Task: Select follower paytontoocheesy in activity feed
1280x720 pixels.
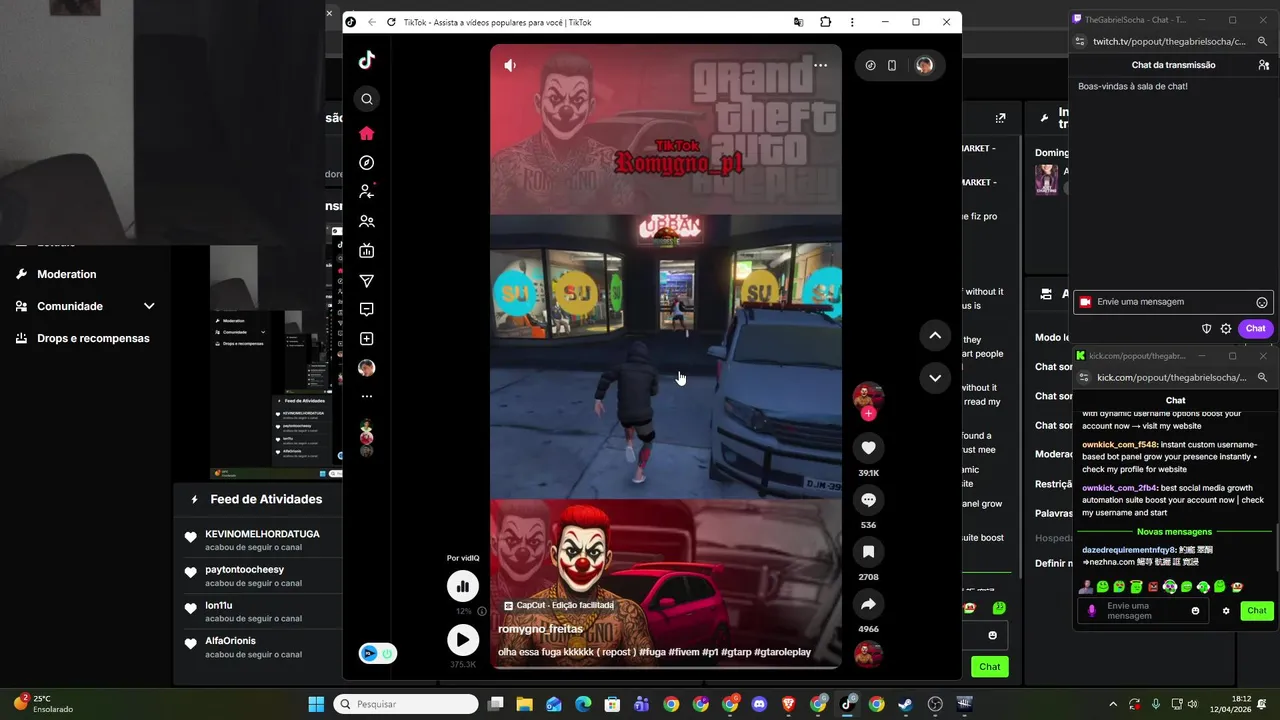Action: pyautogui.click(x=244, y=570)
